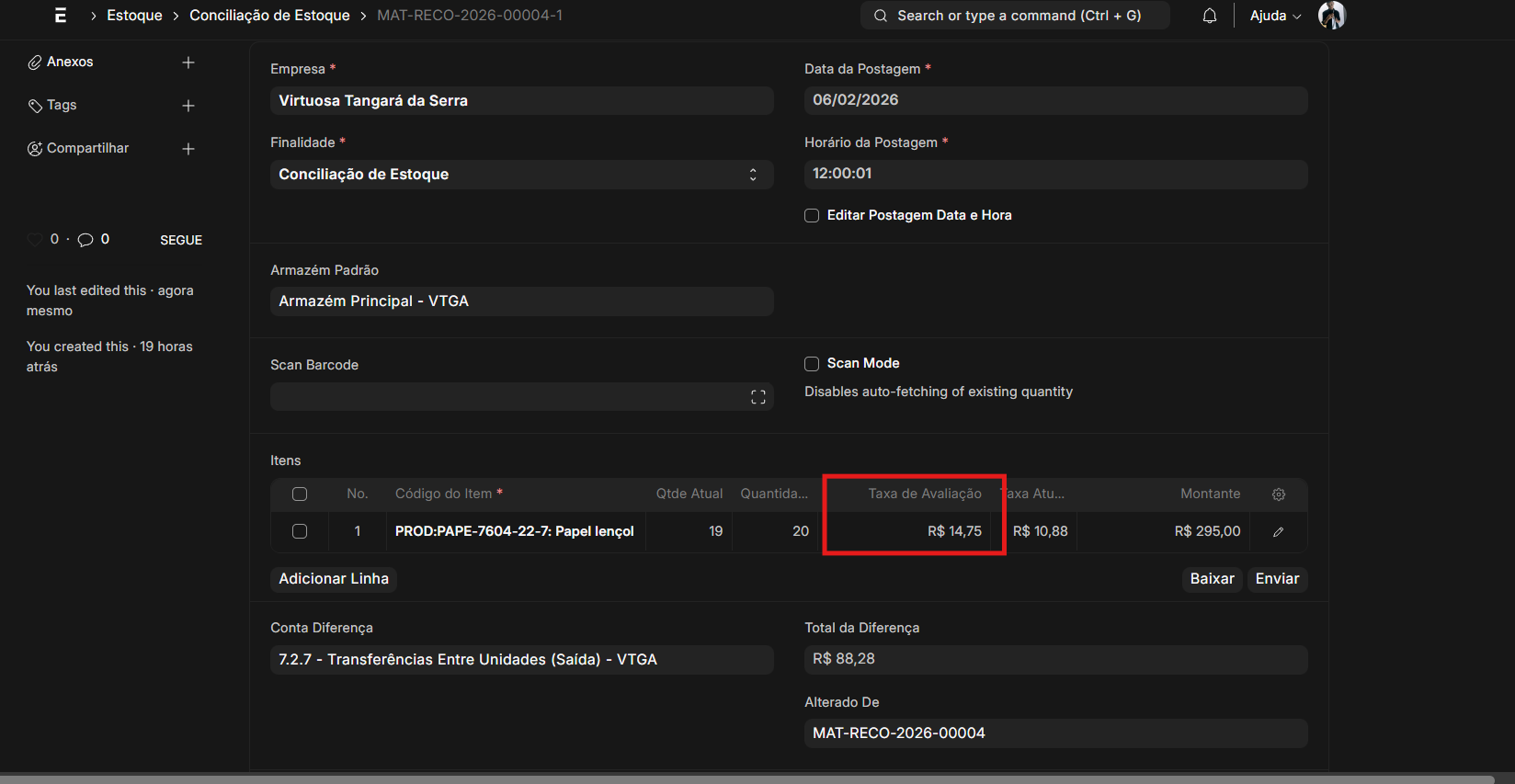Enable Editar Postagem Data e Hora
The image size is (1515, 784).
(812, 216)
